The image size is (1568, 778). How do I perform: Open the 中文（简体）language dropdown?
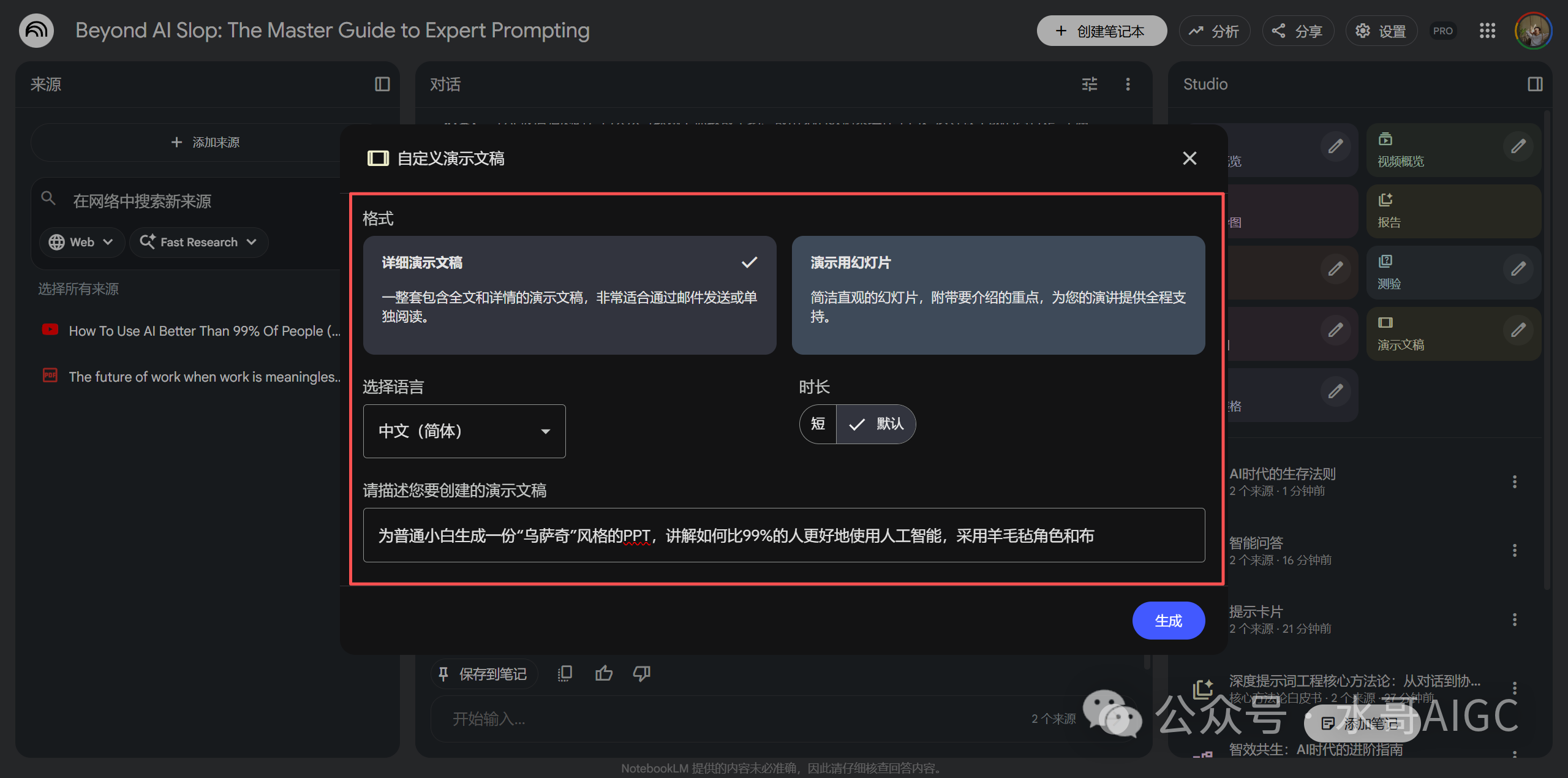tap(464, 431)
